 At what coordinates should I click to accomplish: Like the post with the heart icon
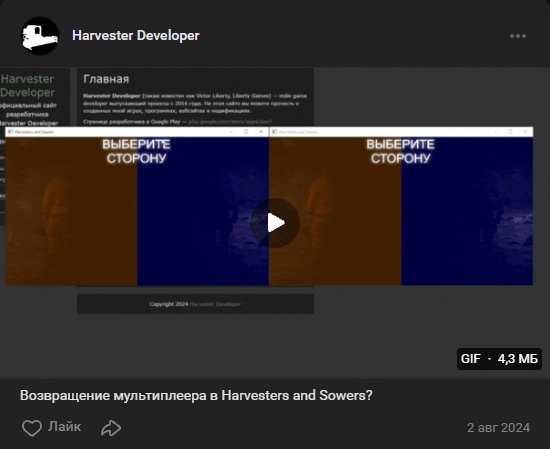32,428
